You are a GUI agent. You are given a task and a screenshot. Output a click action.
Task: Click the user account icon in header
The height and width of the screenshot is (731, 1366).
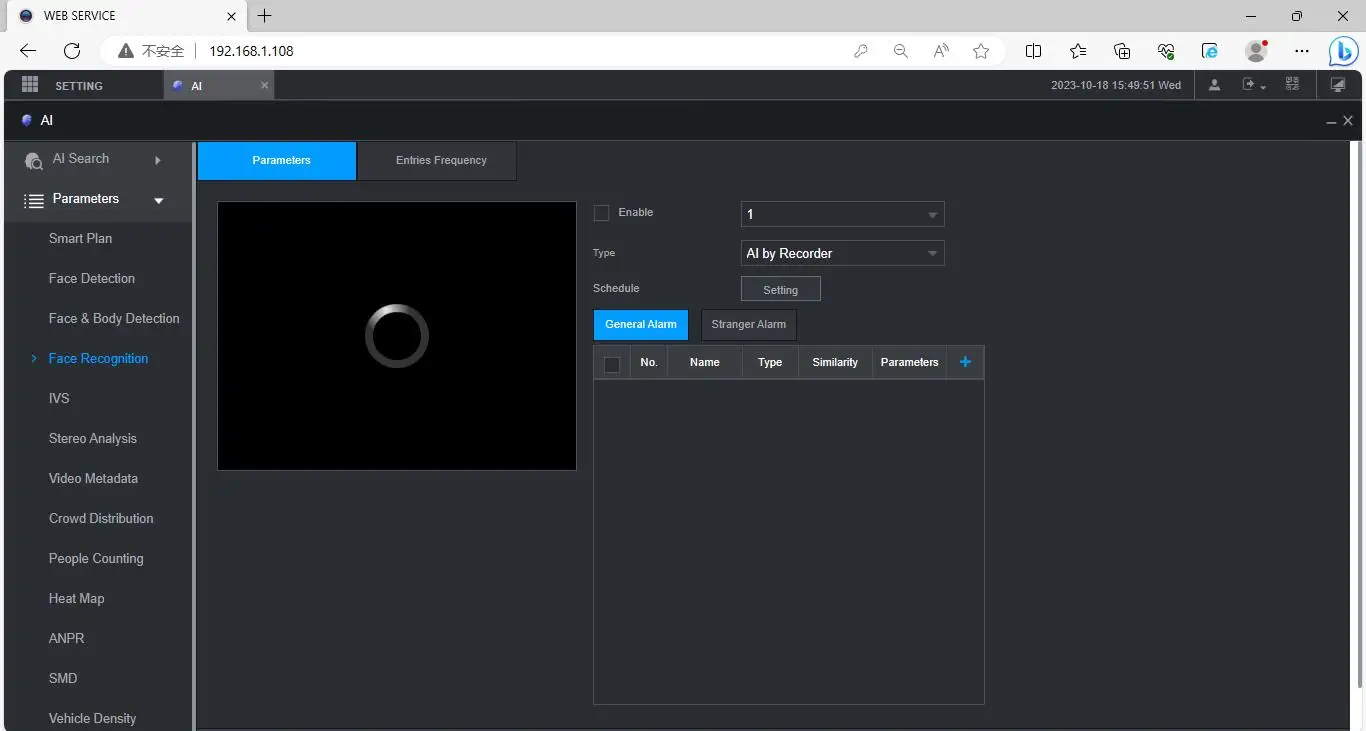(x=1214, y=85)
